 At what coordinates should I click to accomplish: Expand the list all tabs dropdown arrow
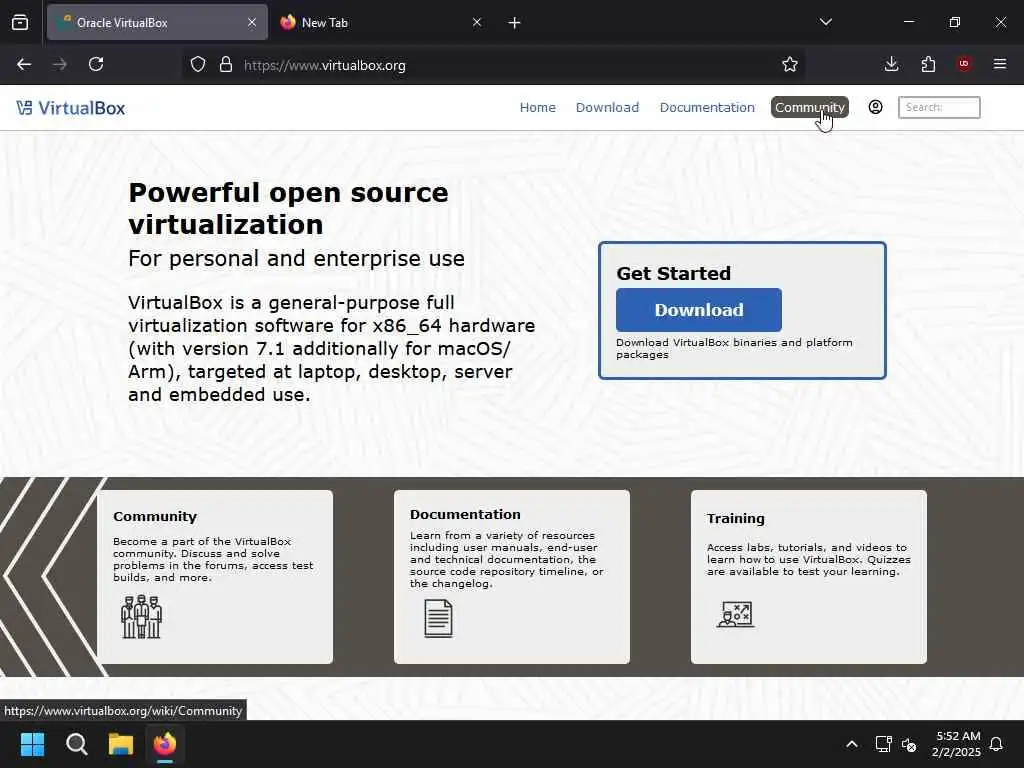[x=825, y=22]
